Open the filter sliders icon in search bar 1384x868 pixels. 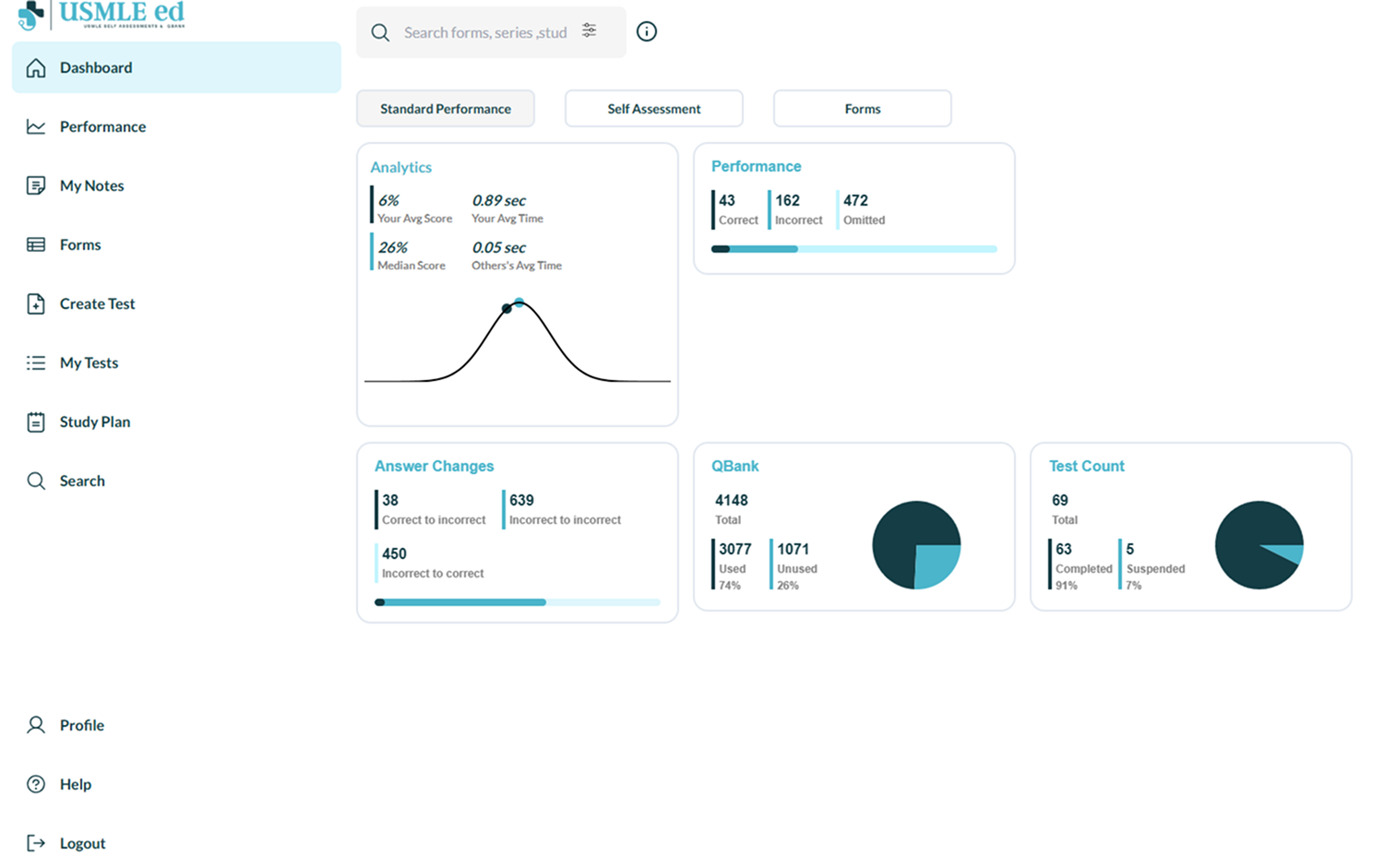(x=589, y=30)
